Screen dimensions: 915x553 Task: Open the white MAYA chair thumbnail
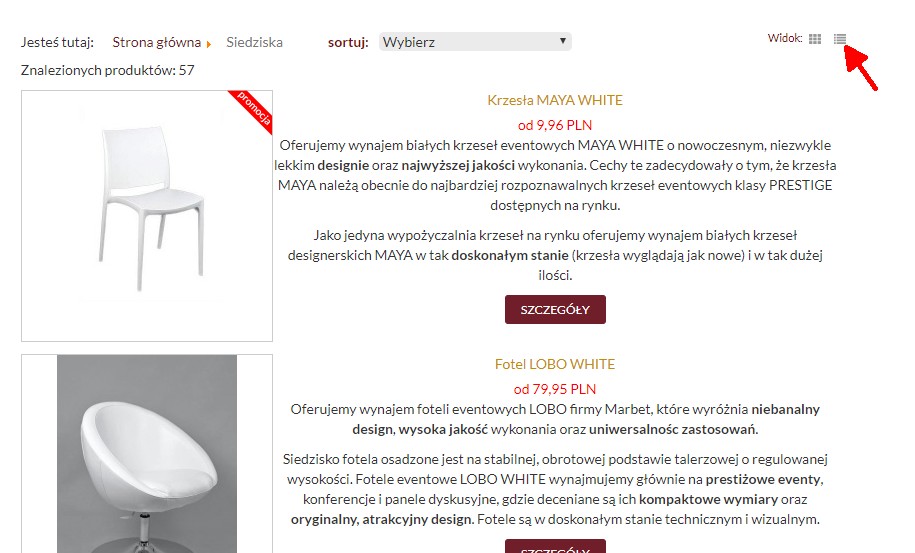[x=147, y=216]
